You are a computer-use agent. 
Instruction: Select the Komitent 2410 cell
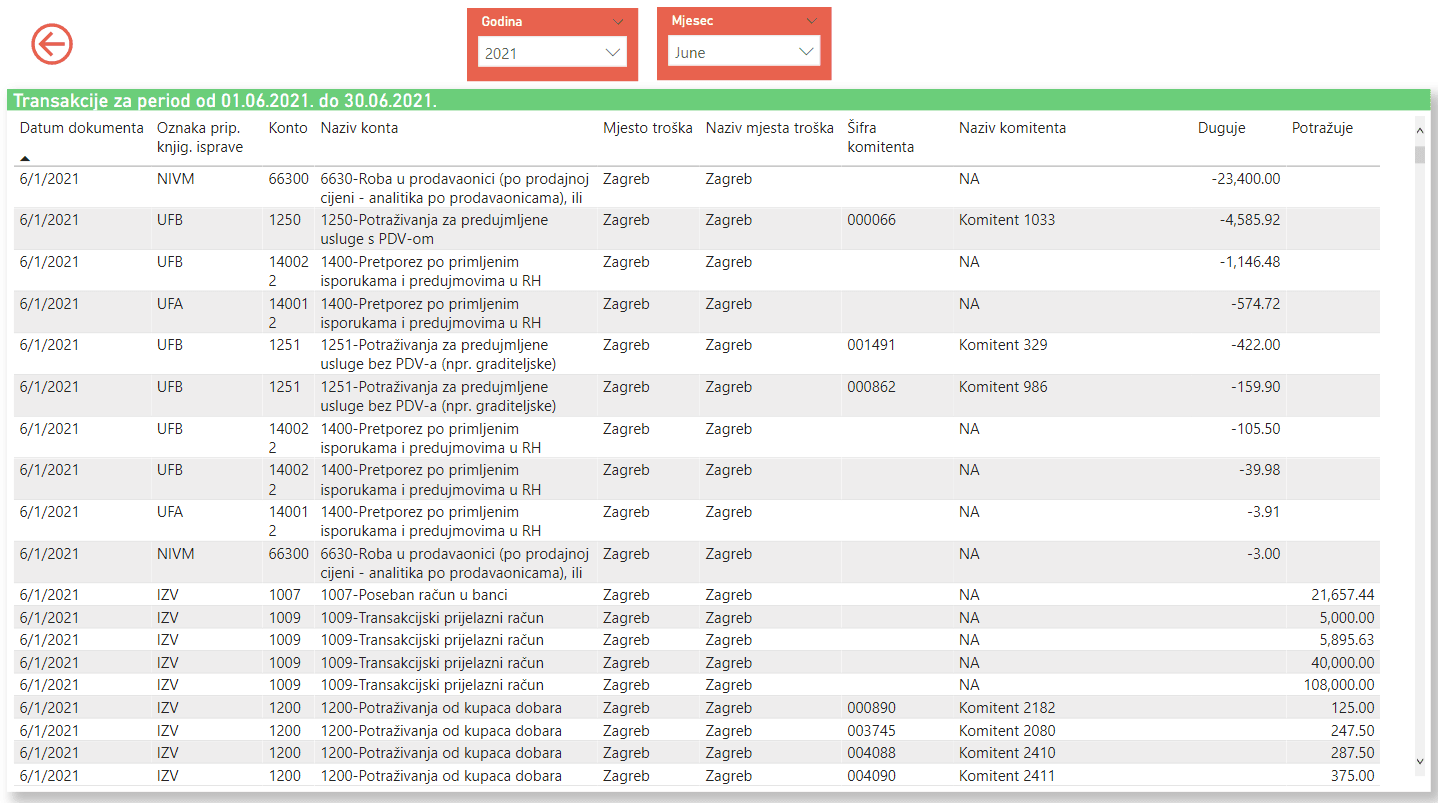coord(1007,753)
